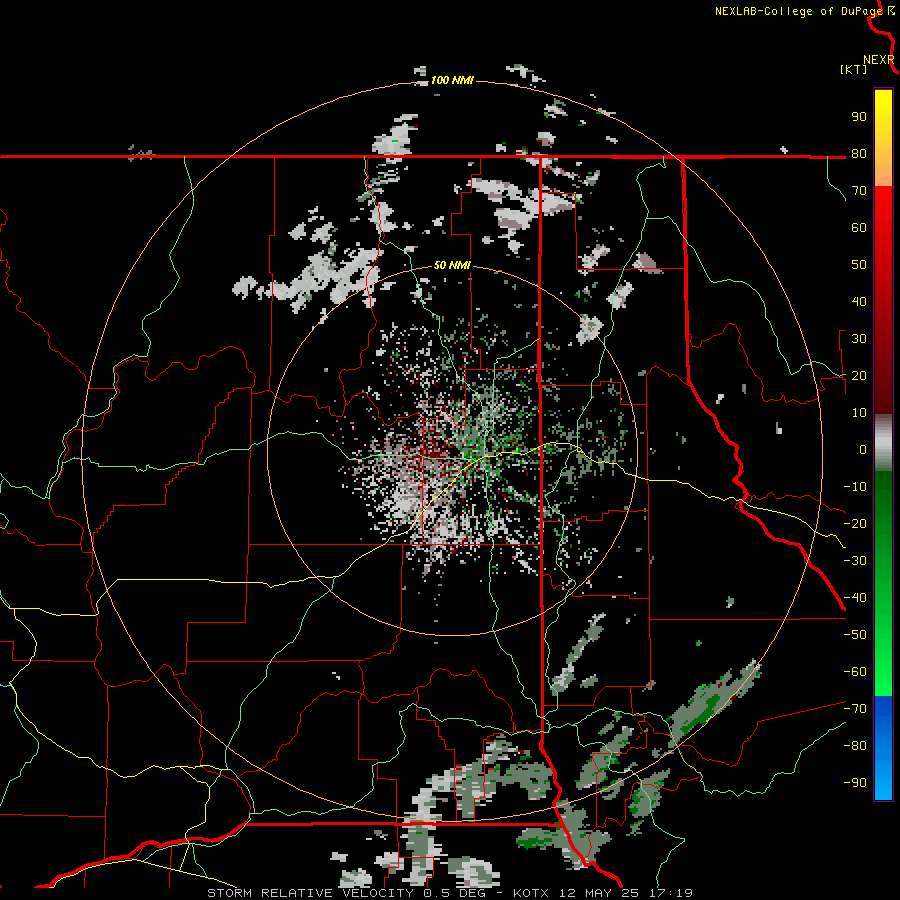The height and width of the screenshot is (900, 900).
Task: Click the 40 value on the velocity scale
Action: (859, 301)
